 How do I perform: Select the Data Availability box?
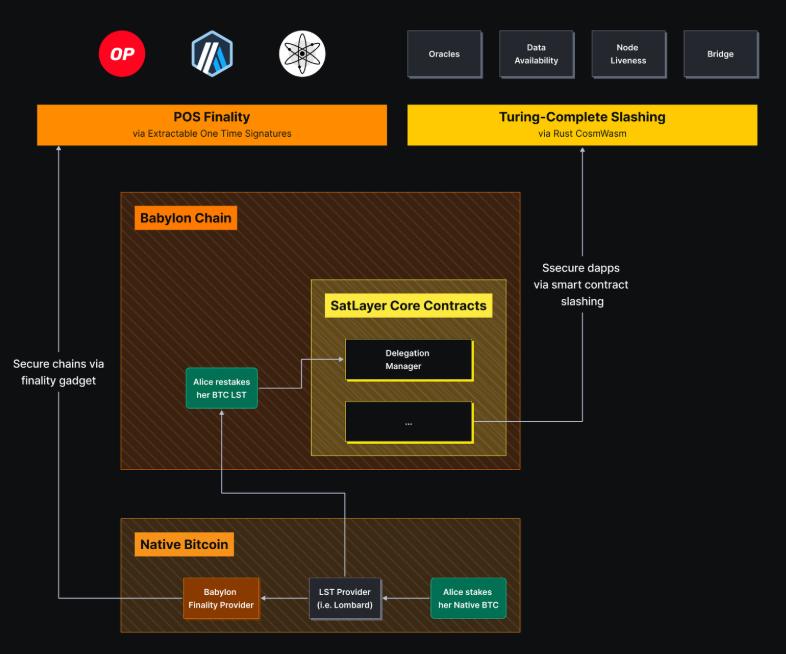pos(536,54)
